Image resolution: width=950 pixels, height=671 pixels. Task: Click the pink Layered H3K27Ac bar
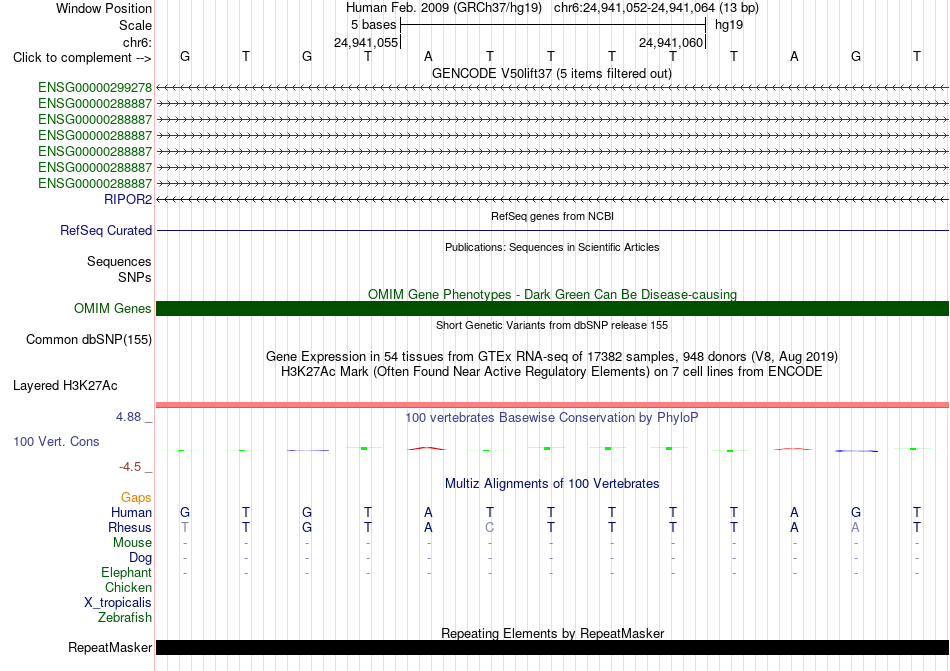[552, 405]
